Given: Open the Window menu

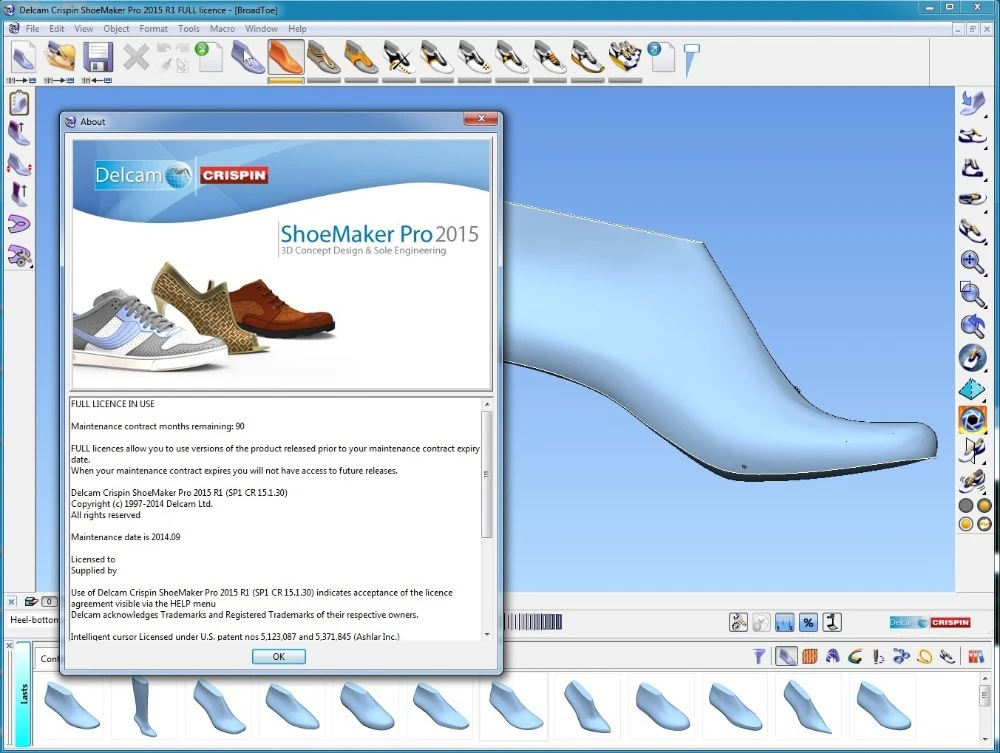Looking at the screenshot, I should pyautogui.click(x=261, y=29).
